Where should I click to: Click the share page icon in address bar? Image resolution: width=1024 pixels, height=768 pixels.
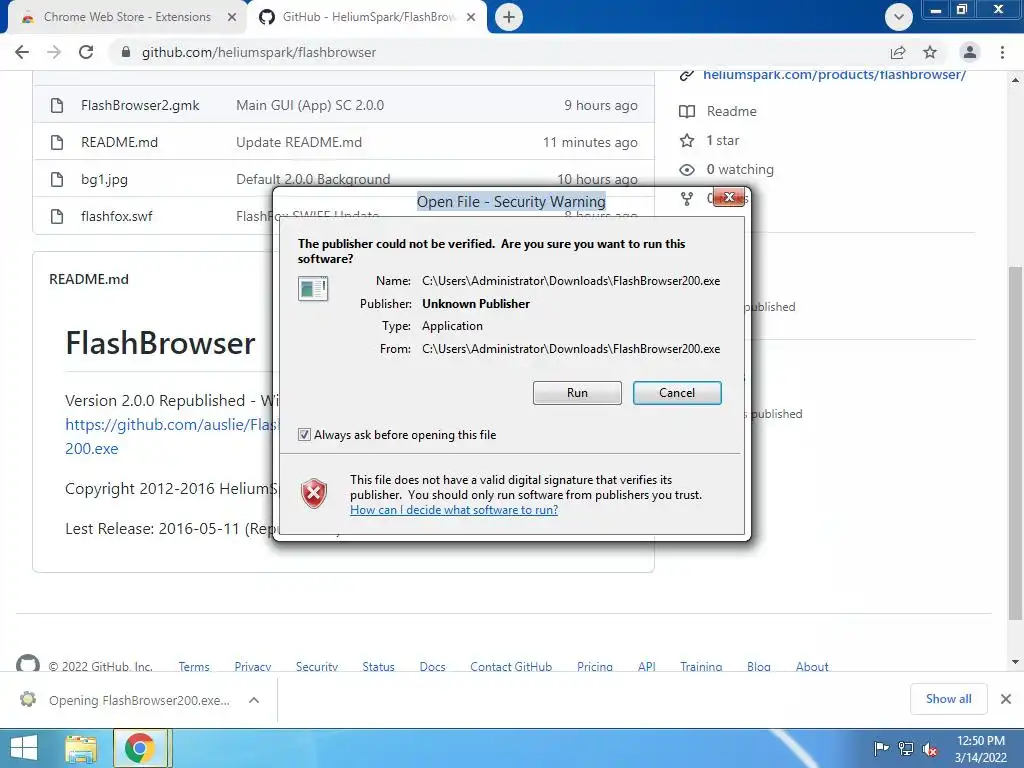coord(898,52)
